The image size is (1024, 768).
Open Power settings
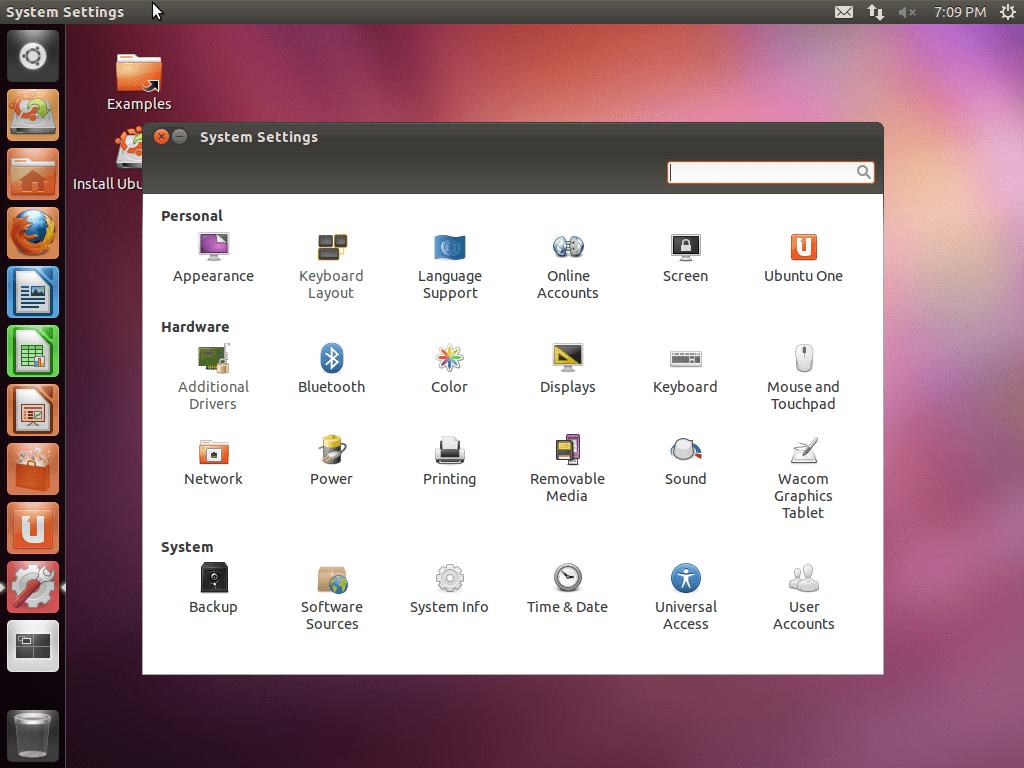(332, 461)
